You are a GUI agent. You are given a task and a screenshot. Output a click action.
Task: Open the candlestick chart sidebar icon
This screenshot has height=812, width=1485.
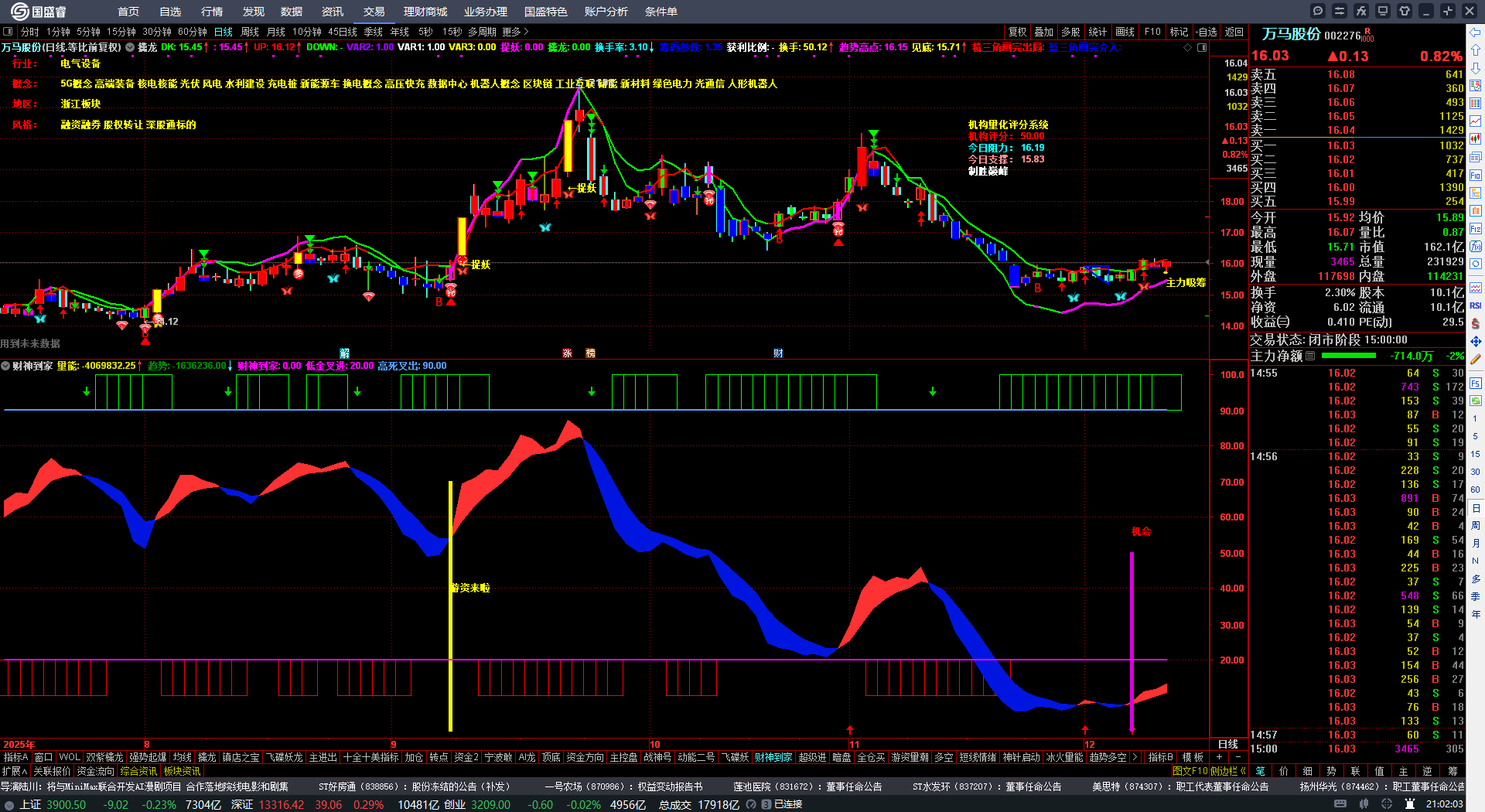pyautogui.click(x=1476, y=139)
